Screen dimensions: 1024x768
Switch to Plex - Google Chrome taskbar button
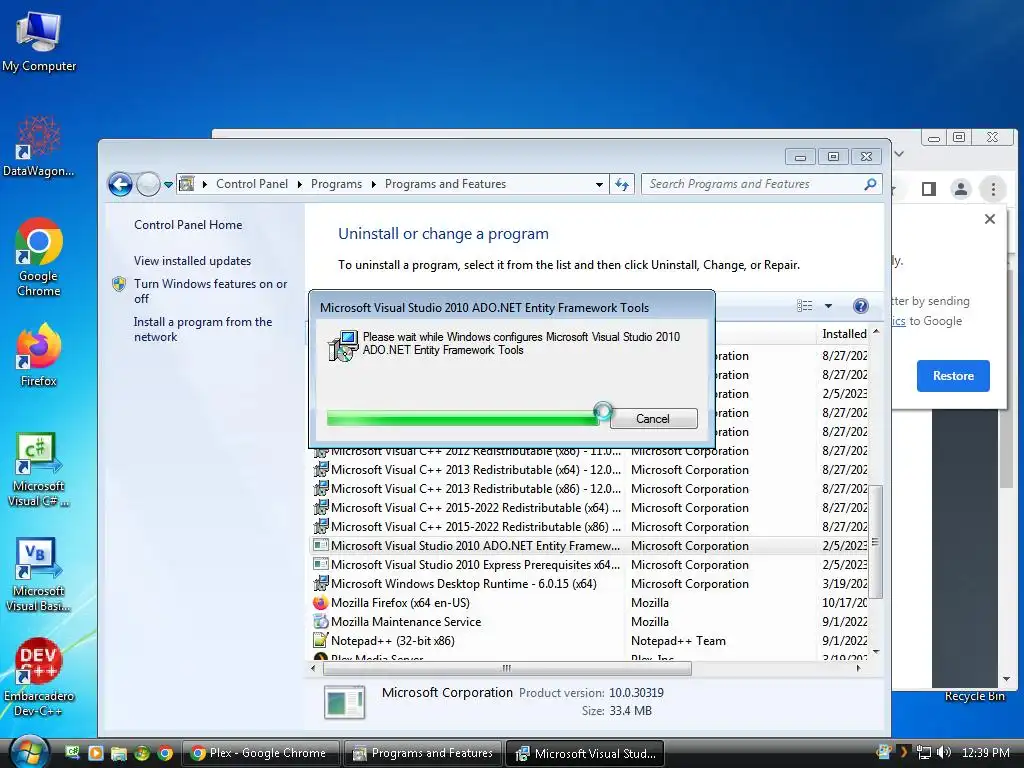coord(261,753)
